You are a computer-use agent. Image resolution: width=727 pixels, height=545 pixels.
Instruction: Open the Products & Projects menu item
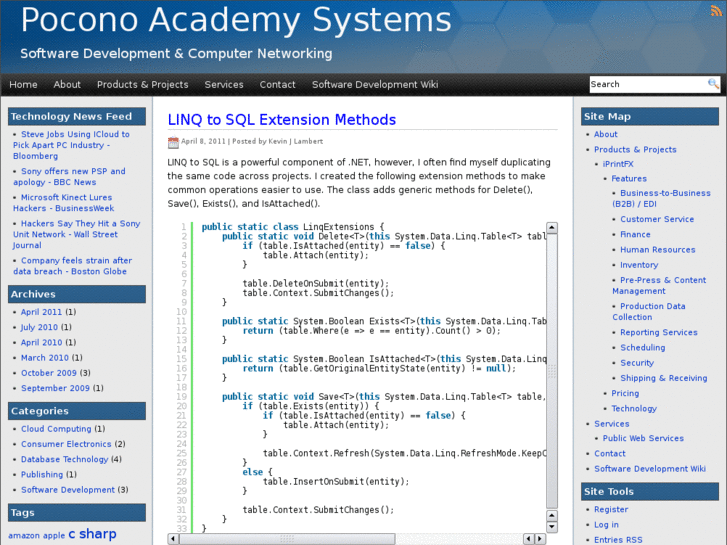click(x=142, y=85)
